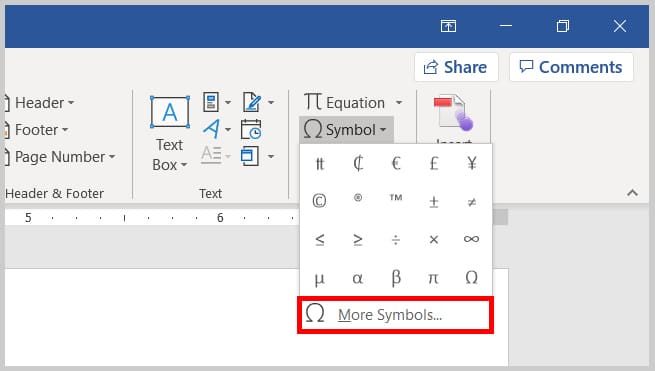Click the Quick Parts icon
The height and width of the screenshot is (371, 655).
(x=211, y=102)
